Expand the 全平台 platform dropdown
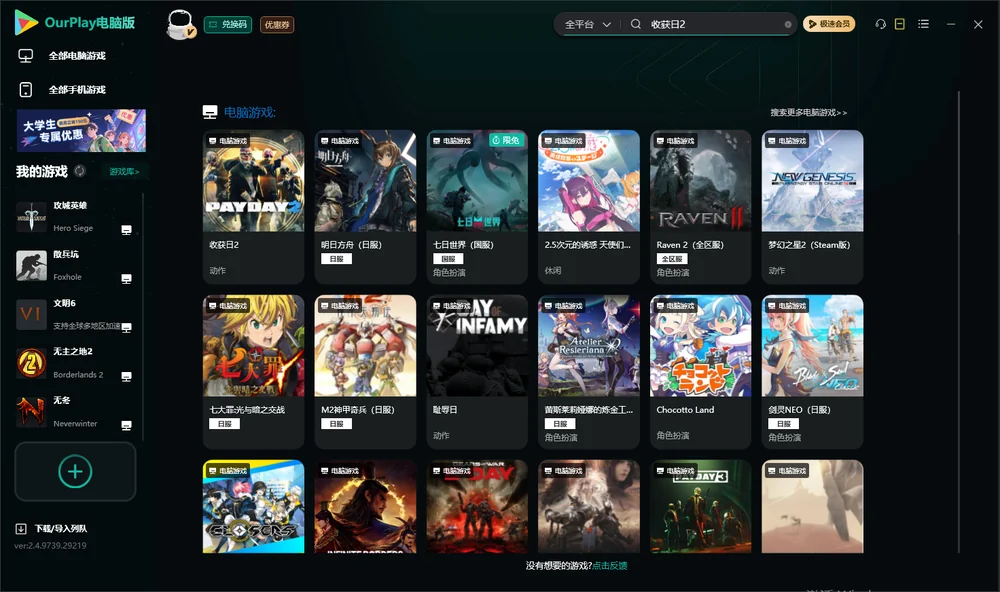The width and height of the screenshot is (1000, 592). point(587,24)
